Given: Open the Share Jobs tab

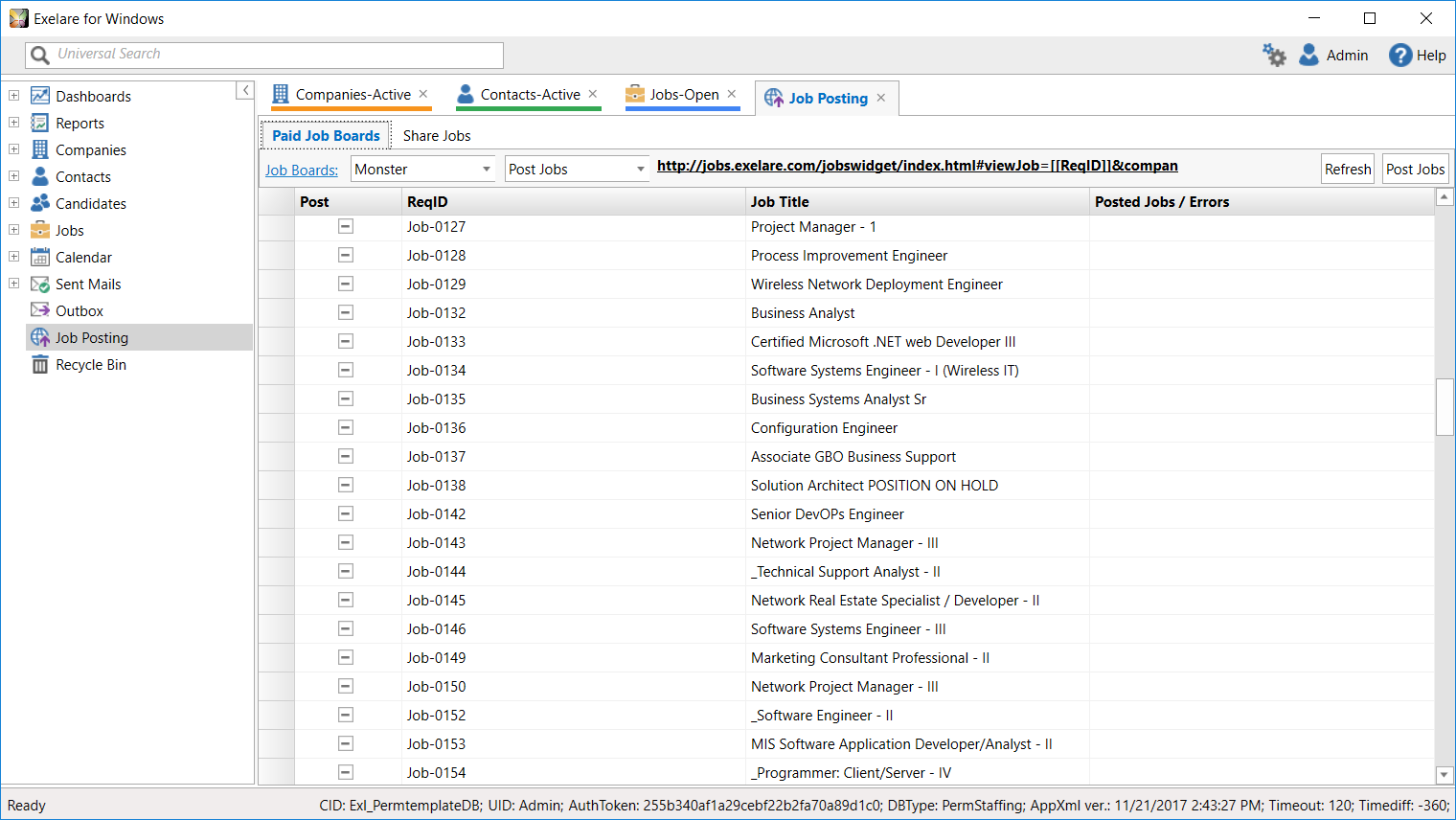Looking at the screenshot, I should 437,136.
